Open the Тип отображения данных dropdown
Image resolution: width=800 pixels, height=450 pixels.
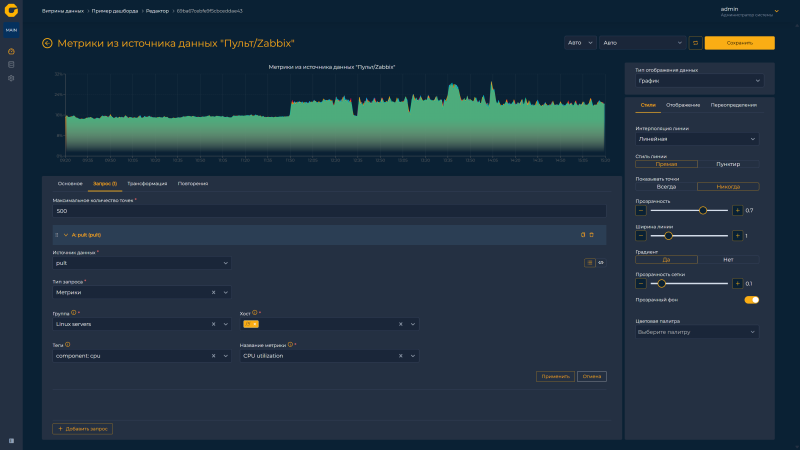(699, 81)
